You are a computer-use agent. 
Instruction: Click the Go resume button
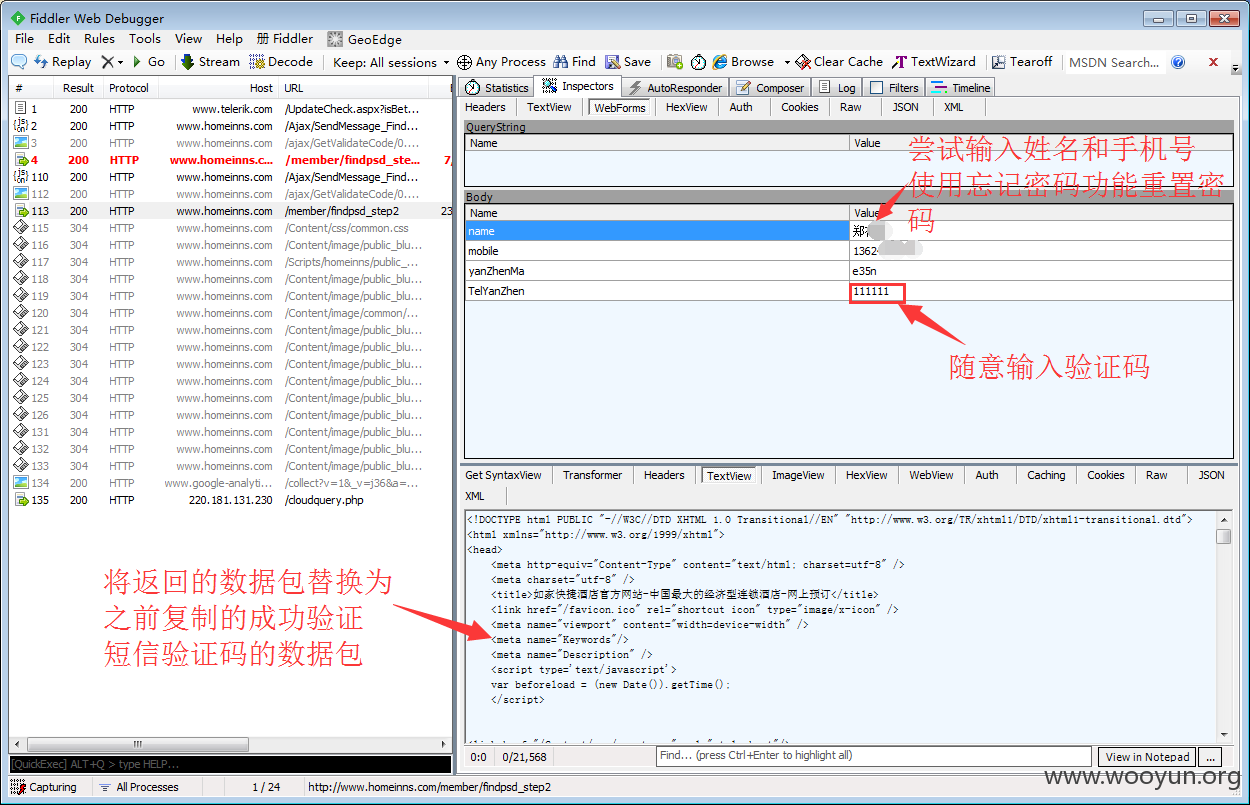(x=148, y=62)
